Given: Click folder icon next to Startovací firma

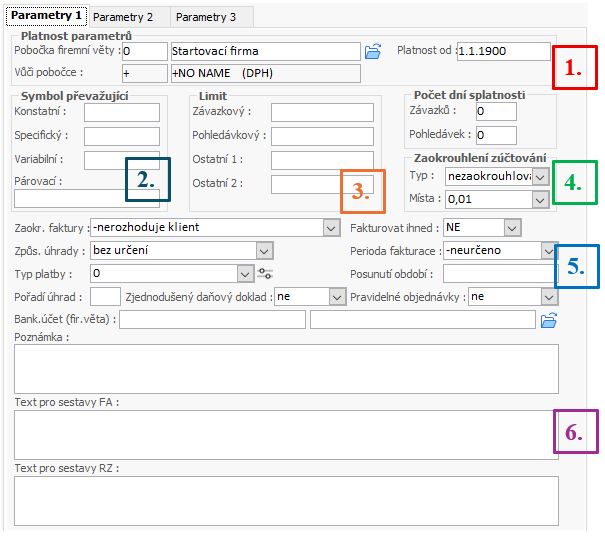Looking at the screenshot, I should [373, 51].
